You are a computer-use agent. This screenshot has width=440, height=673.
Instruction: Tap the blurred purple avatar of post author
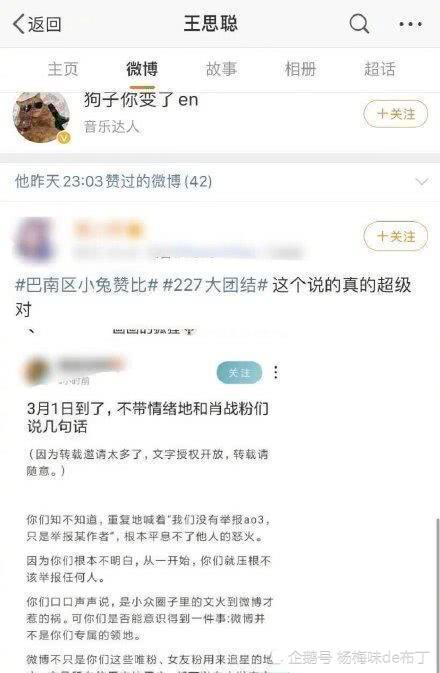(36, 239)
